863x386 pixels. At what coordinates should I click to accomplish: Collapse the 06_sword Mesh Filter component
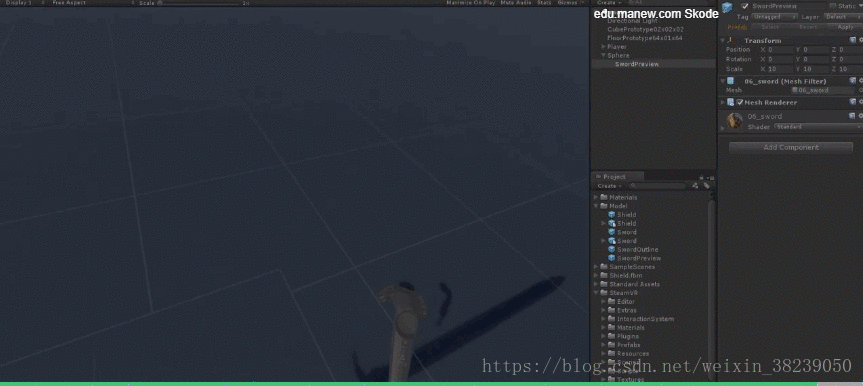point(723,81)
